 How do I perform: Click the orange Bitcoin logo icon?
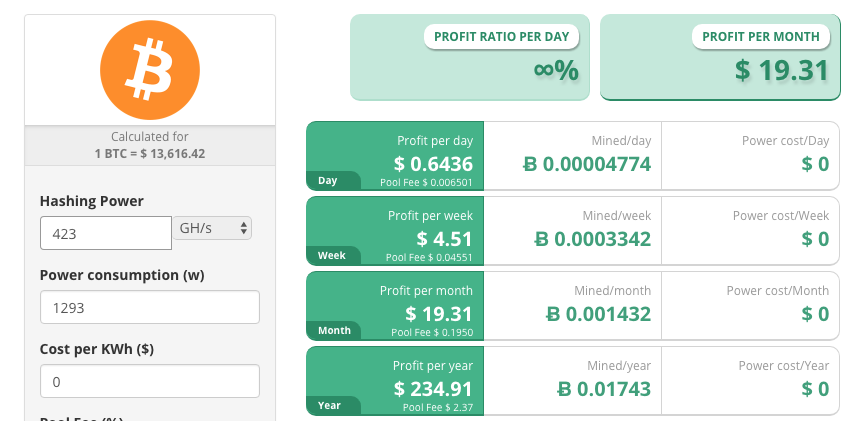[x=150, y=69]
